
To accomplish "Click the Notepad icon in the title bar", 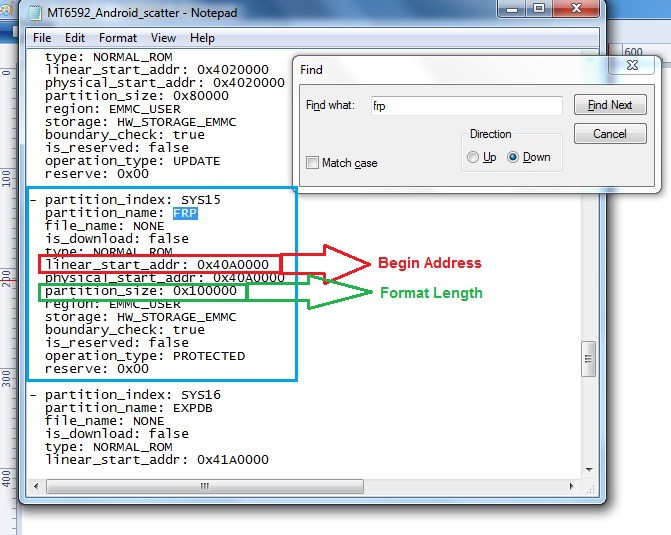I will tap(33, 13).
